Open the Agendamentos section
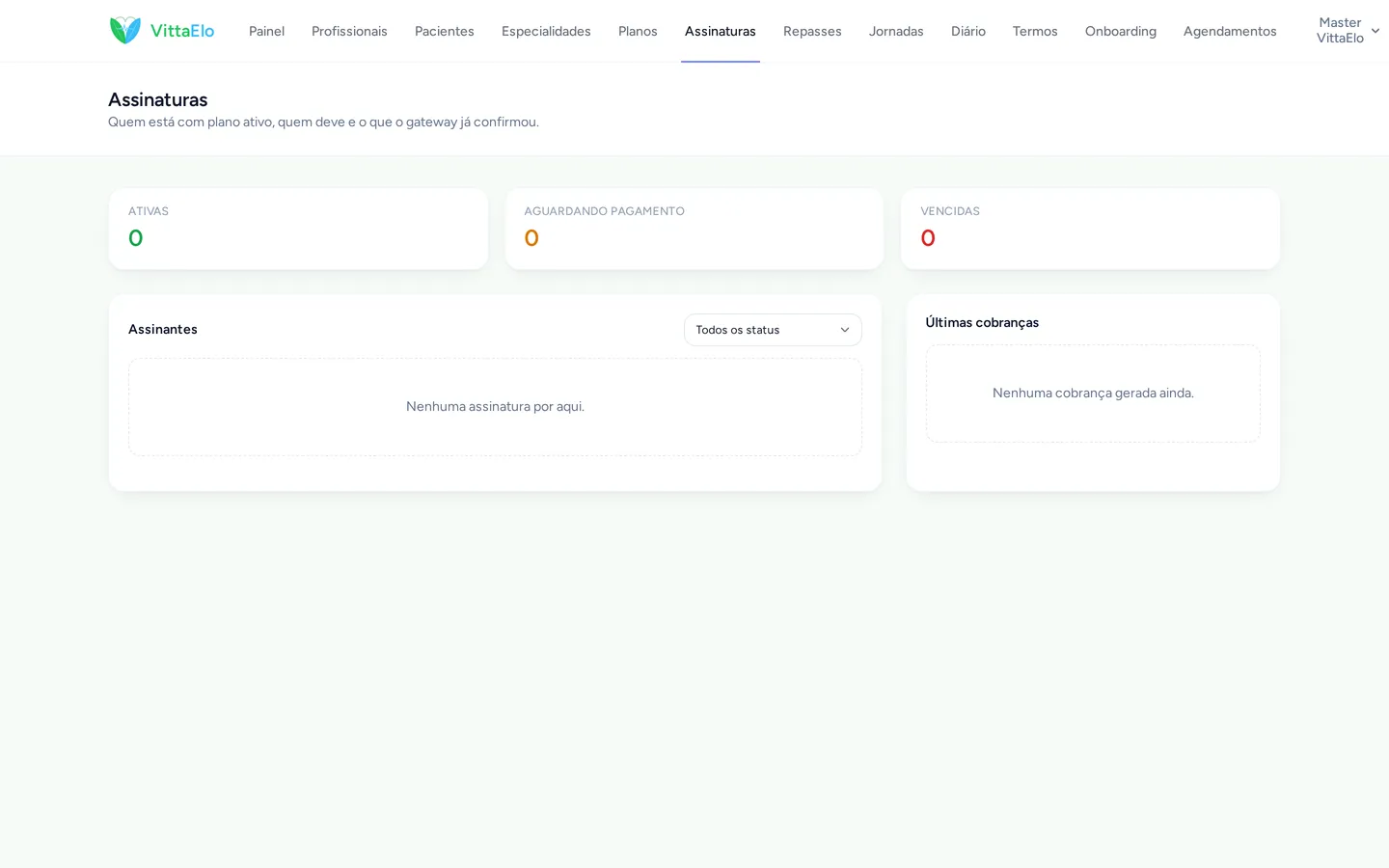This screenshot has height=868, width=1389. (x=1230, y=31)
